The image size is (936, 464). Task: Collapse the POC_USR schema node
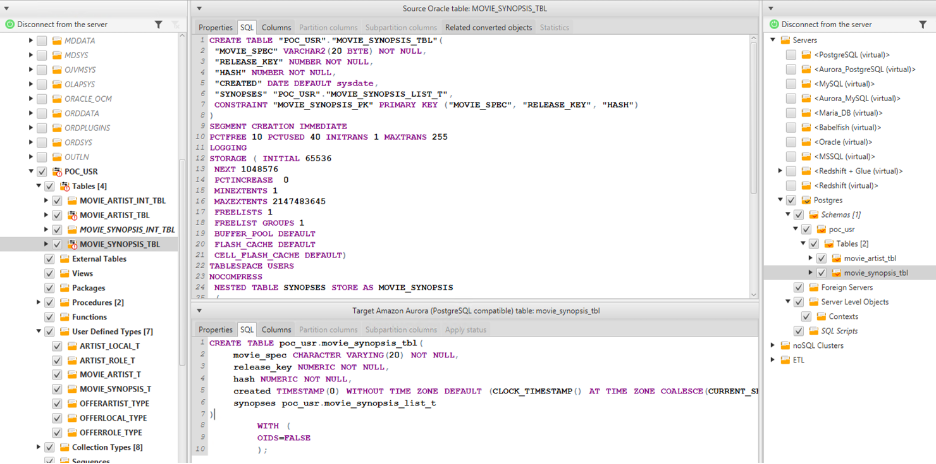coord(31,171)
